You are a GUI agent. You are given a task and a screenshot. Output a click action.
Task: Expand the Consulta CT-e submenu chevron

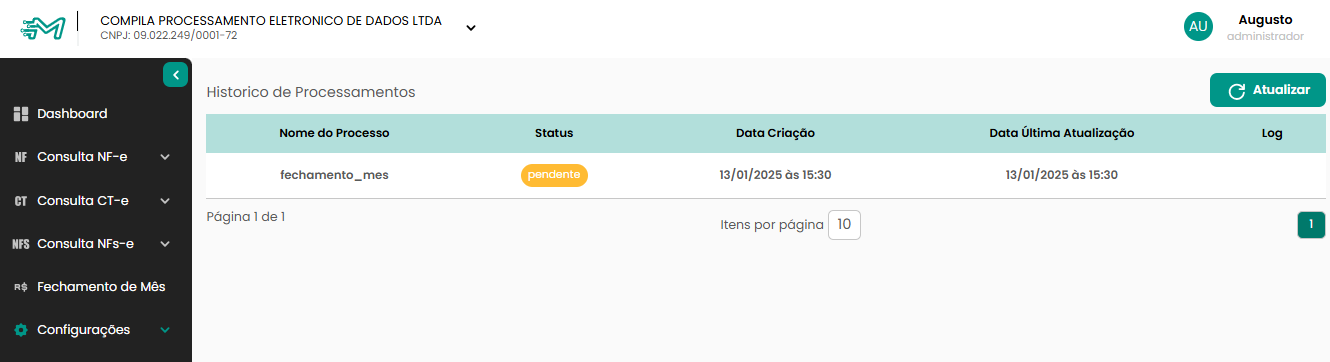tap(165, 201)
